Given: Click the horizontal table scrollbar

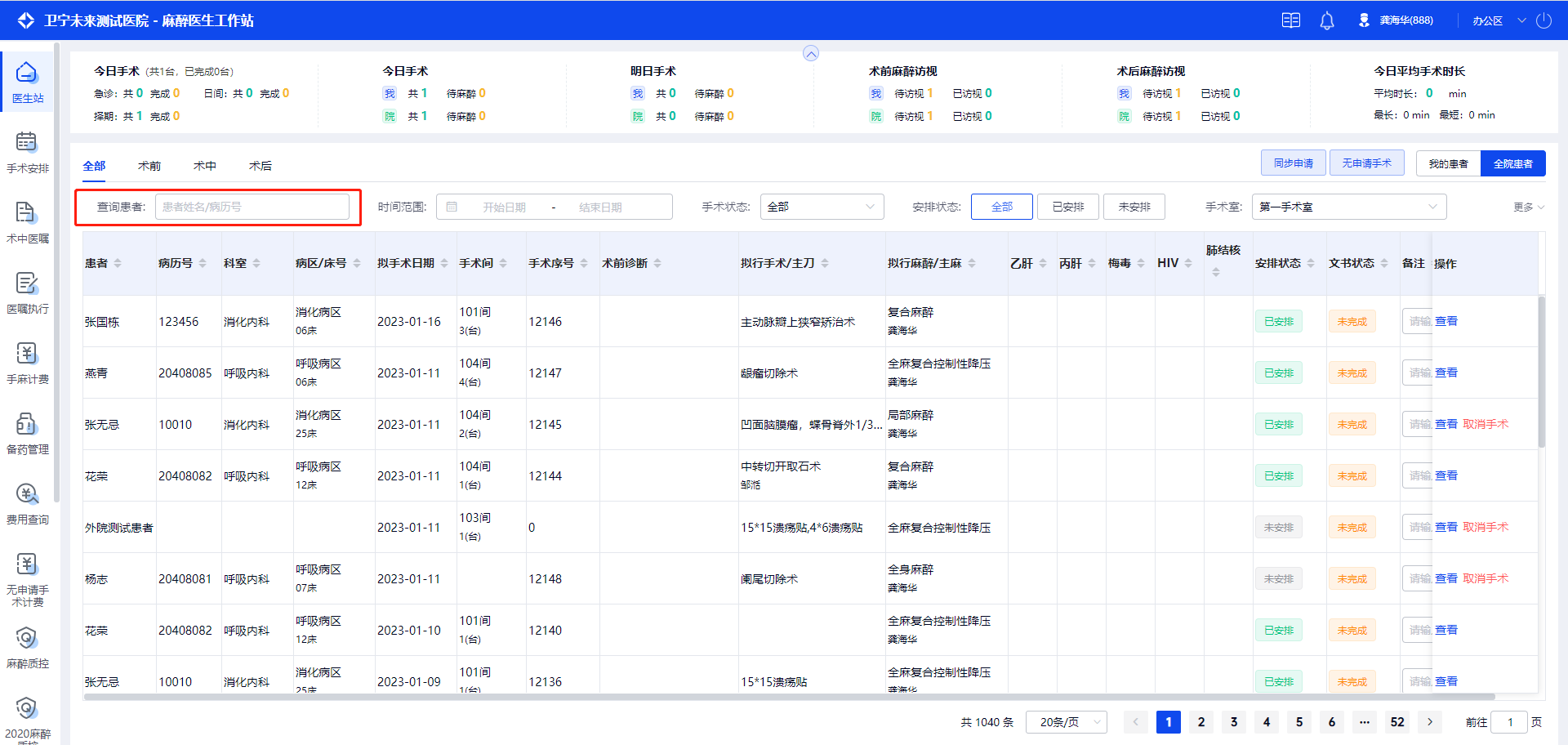Looking at the screenshot, I should [x=789, y=697].
